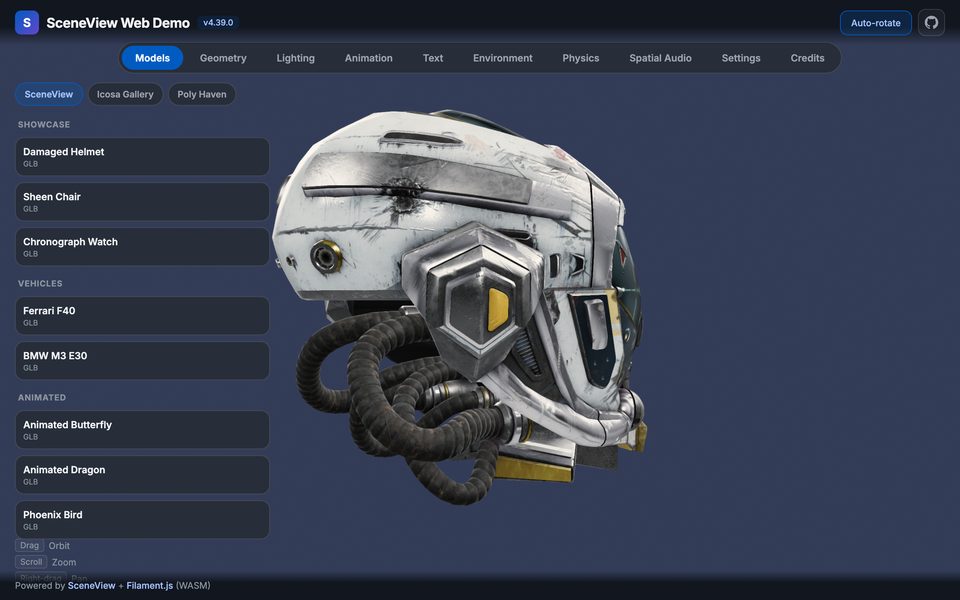Image resolution: width=960 pixels, height=600 pixels.
Task: Click the VEHICLES section heading
Action: [40, 283]
